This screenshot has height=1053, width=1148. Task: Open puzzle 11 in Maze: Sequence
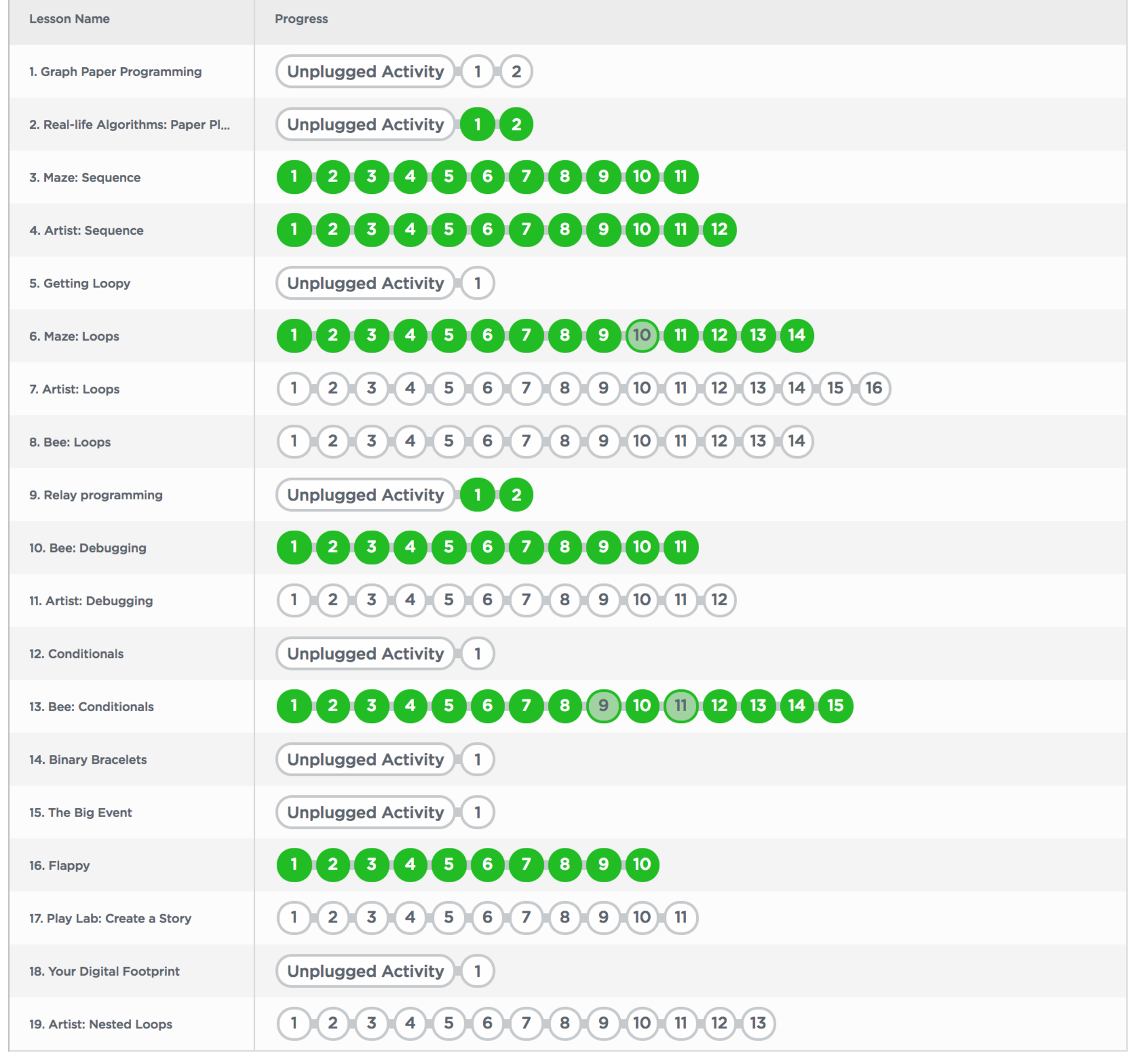[x=681, y=177]
